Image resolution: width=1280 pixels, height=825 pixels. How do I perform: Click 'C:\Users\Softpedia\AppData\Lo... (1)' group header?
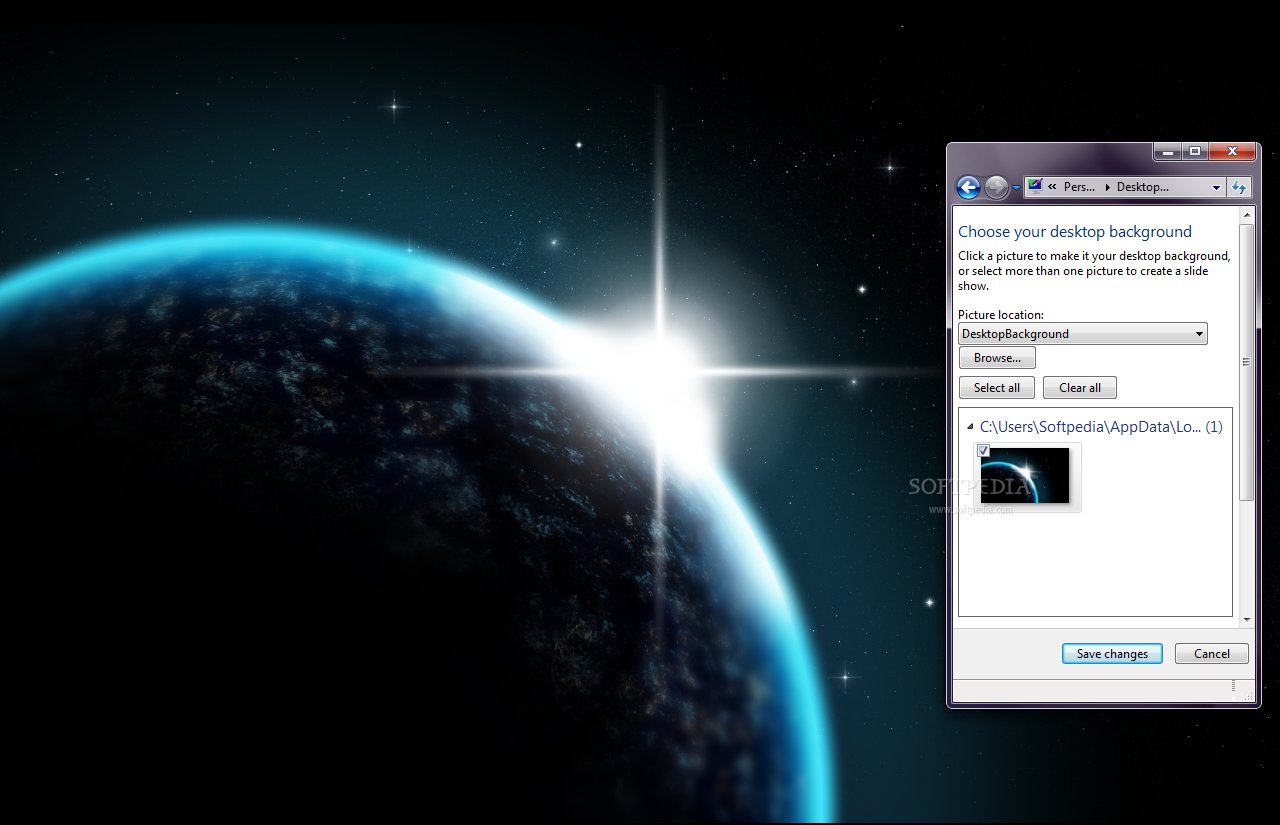[x=1101, y=427]
